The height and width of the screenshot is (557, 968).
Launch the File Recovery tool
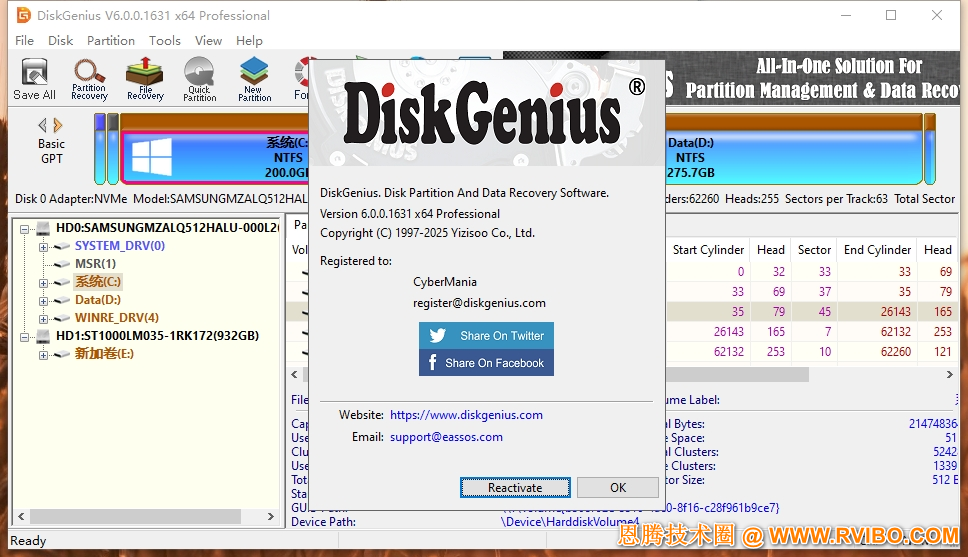(145, 78)
